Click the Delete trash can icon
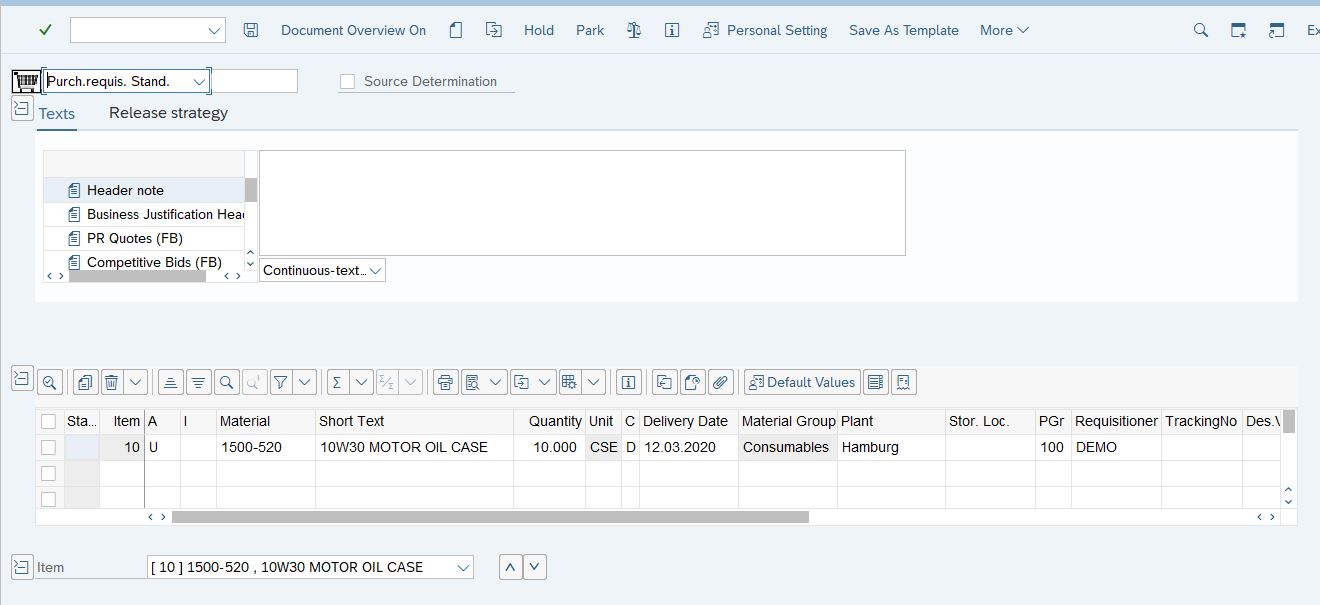This screenshot has width=1320, height=605. click(112, 382)
